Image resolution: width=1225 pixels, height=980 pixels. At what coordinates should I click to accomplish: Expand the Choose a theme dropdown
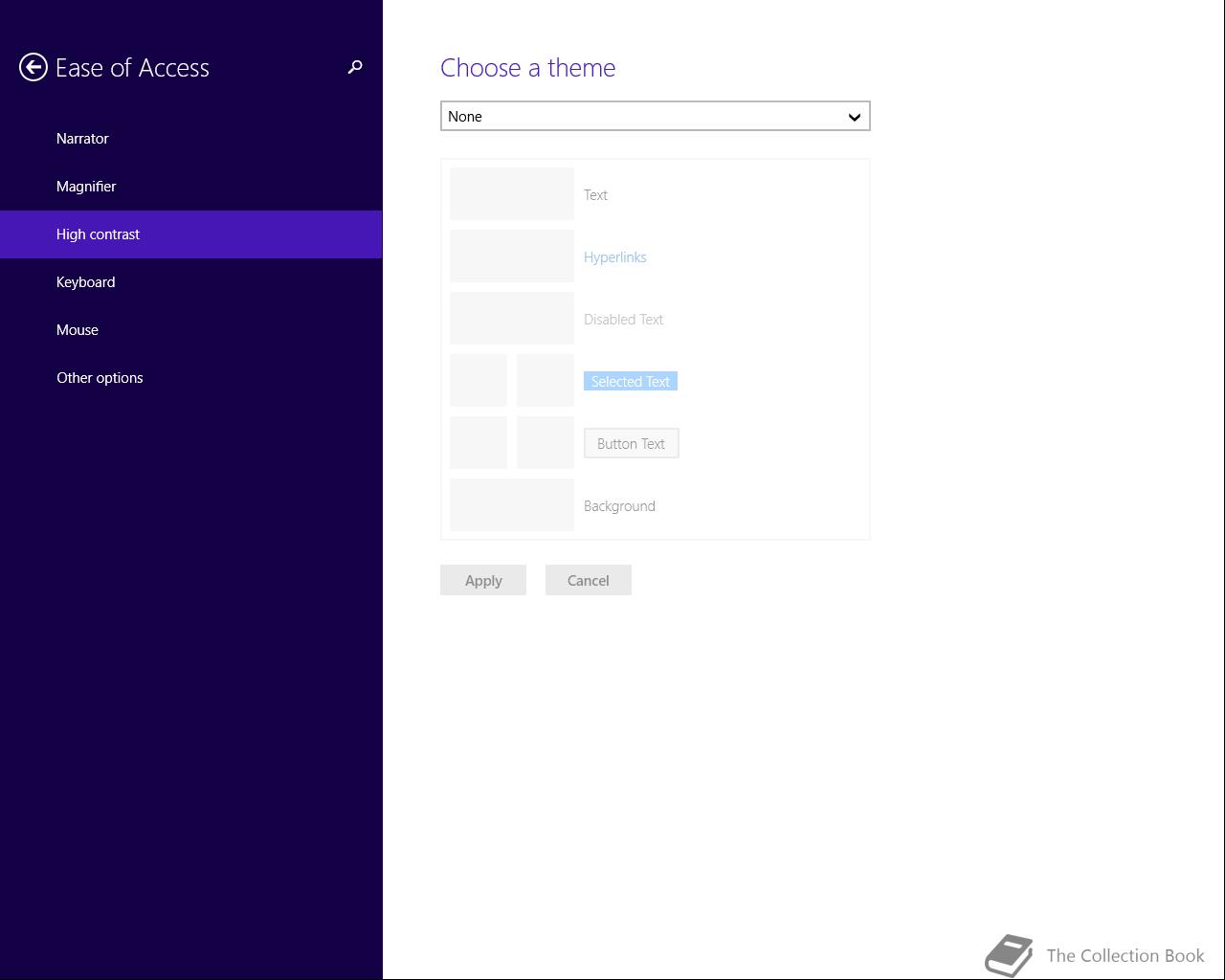click(656, 116)
